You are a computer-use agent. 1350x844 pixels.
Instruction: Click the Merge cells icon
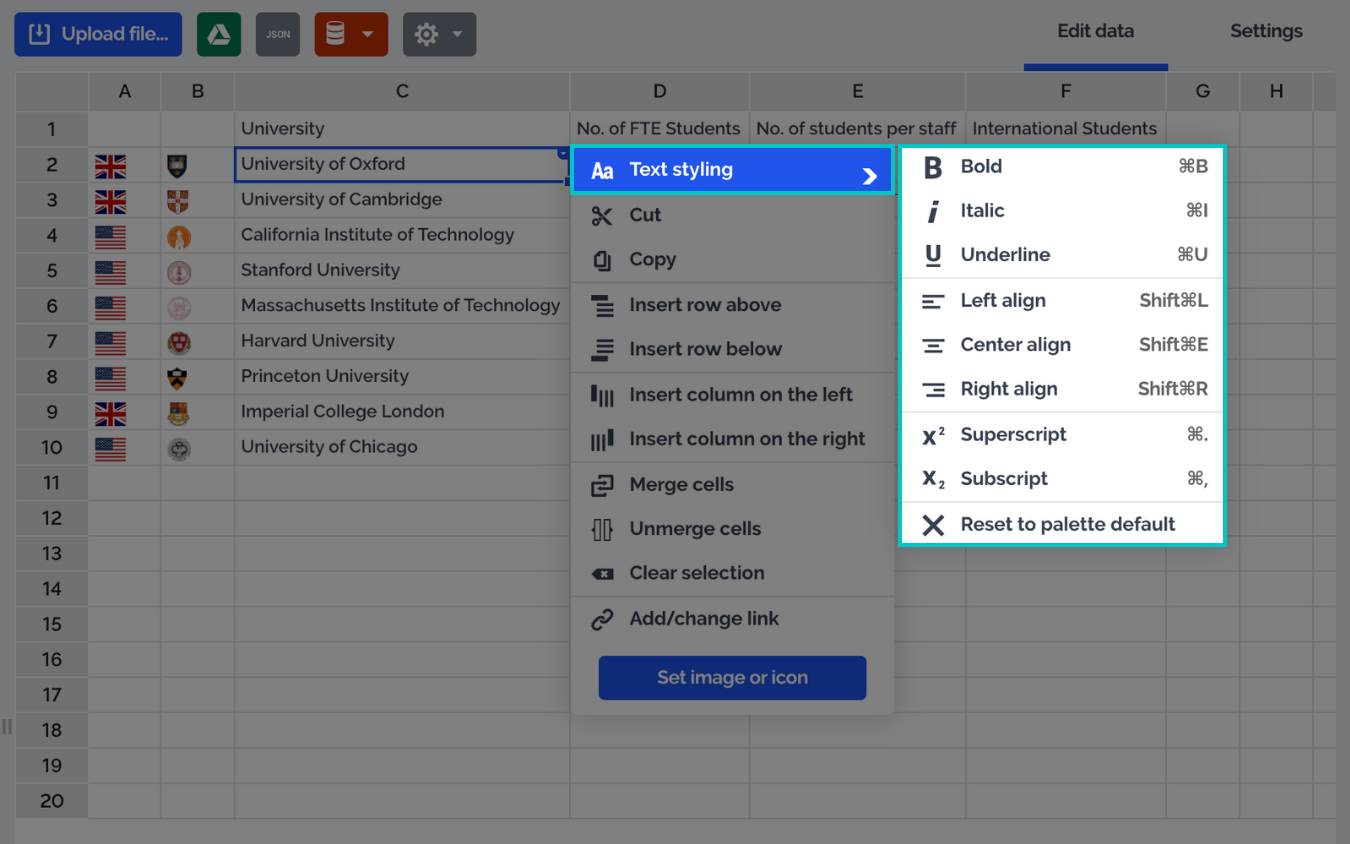click(602, 485)
